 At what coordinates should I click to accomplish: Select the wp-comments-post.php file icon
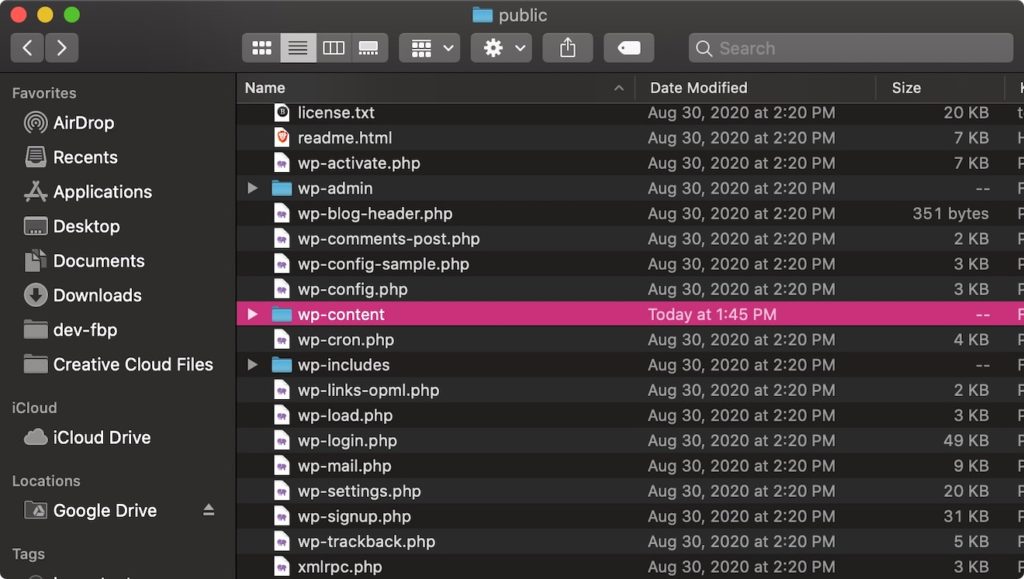(281, 239)
